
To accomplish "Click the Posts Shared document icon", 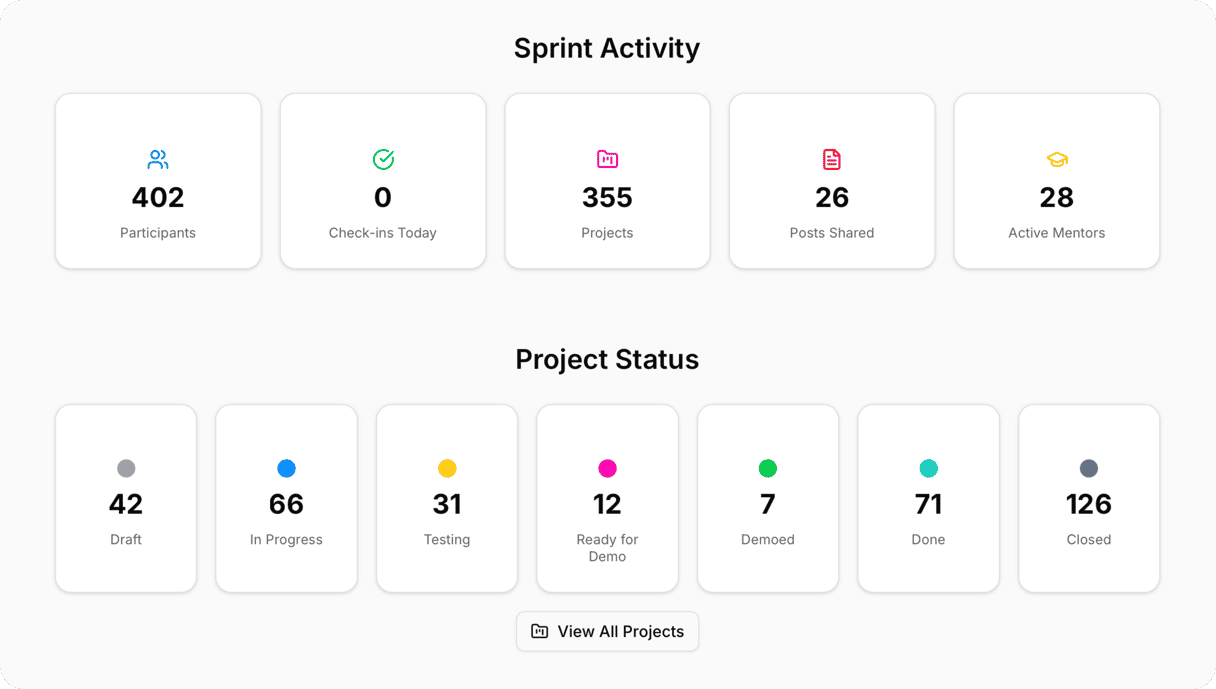I will point(832,158).
